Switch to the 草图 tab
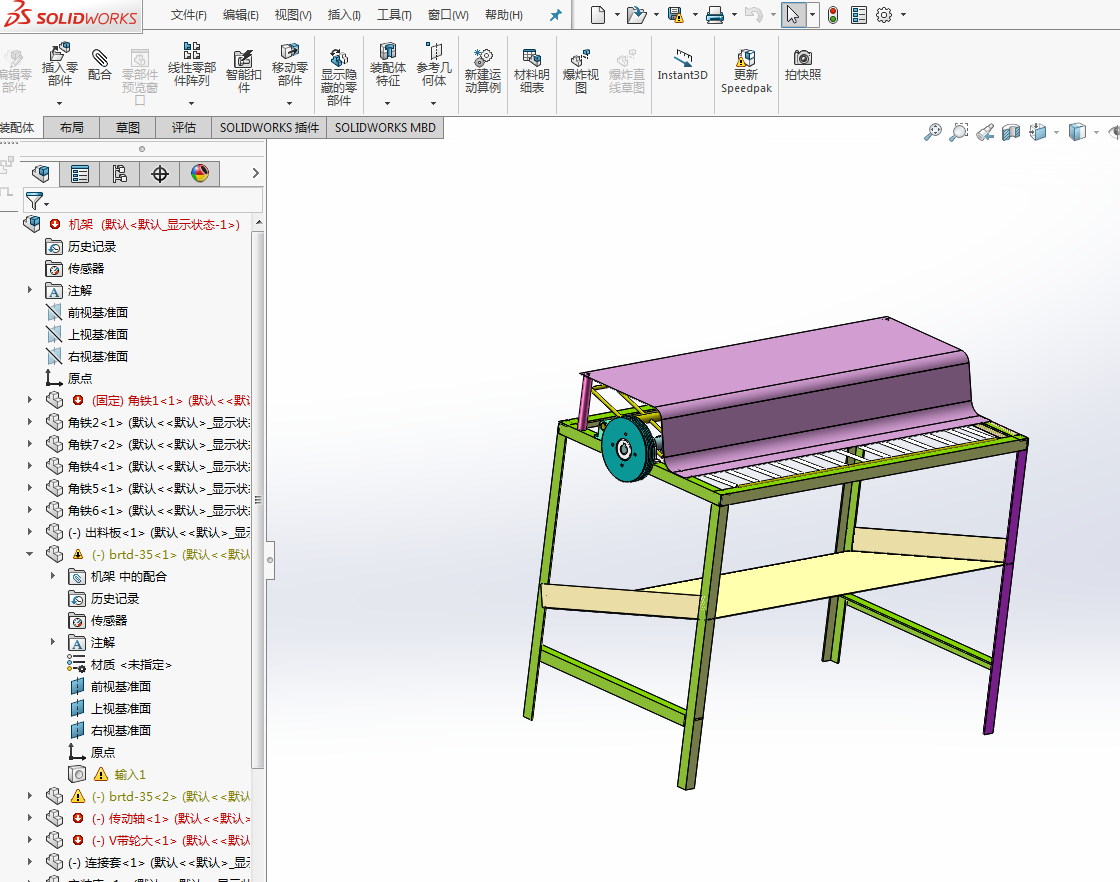This screenshot has height=882, width=1120. coord(127,128)
